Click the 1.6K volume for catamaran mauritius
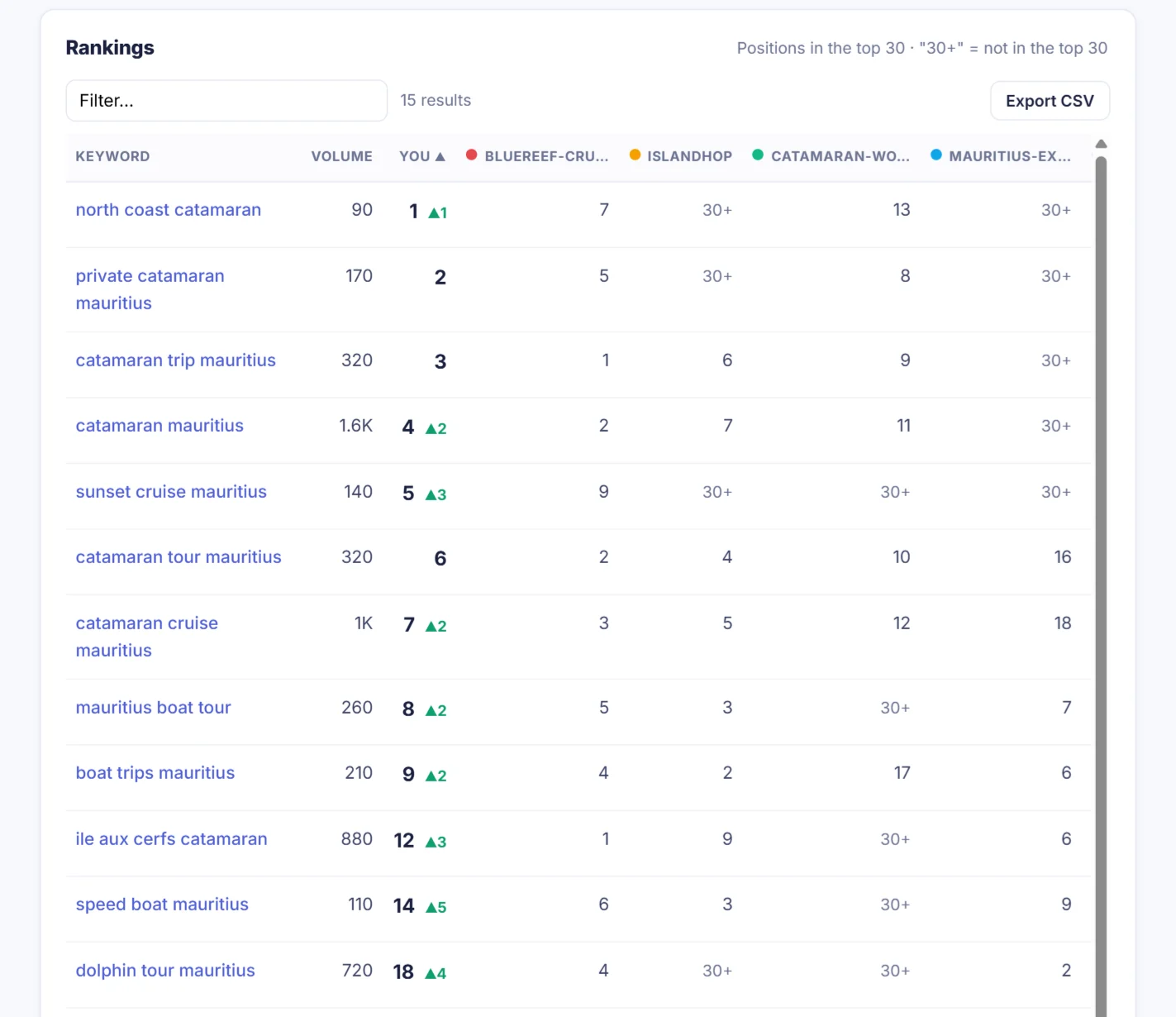Screen dimensions: 1176x1017 [x=356, y=426]
